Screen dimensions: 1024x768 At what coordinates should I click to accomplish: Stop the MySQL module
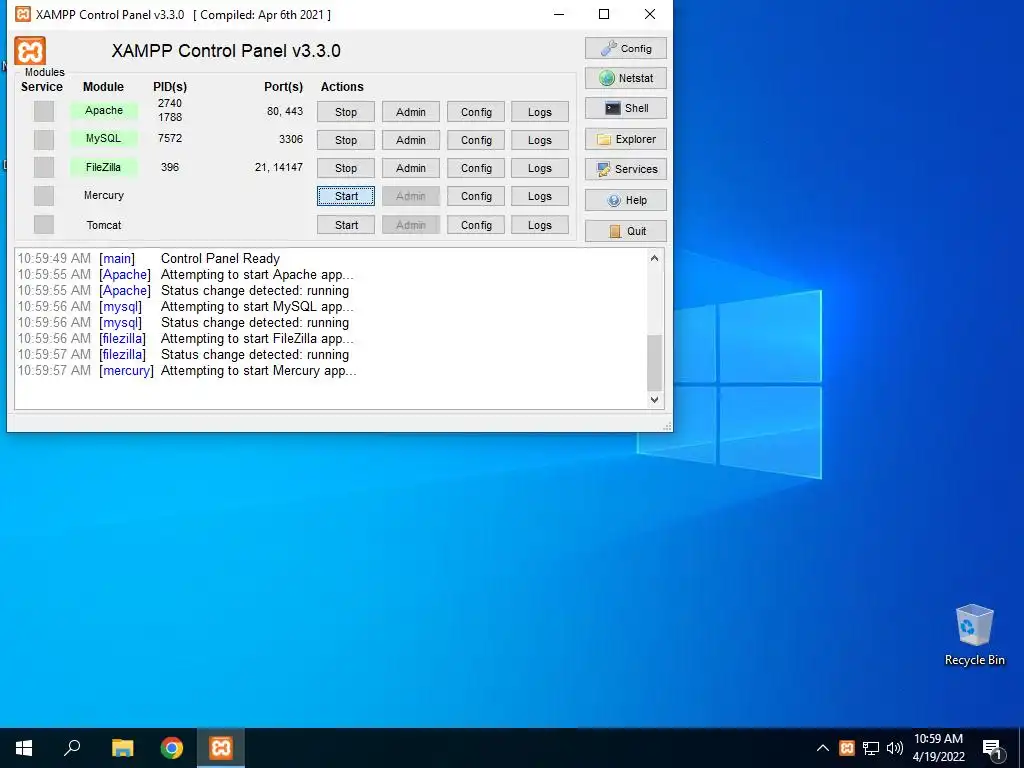pos(346,140)
